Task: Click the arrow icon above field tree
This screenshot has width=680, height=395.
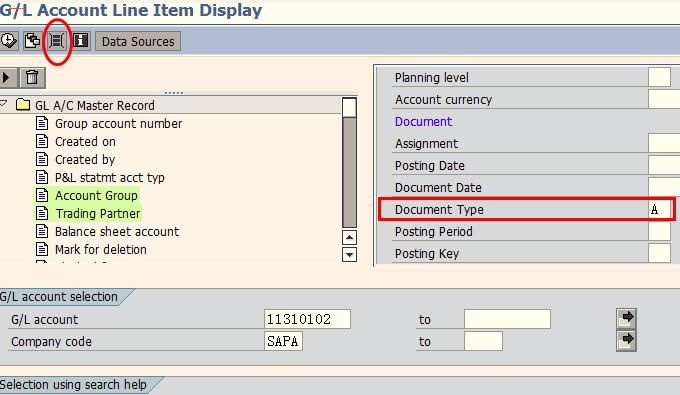Action: pos(8,78)
